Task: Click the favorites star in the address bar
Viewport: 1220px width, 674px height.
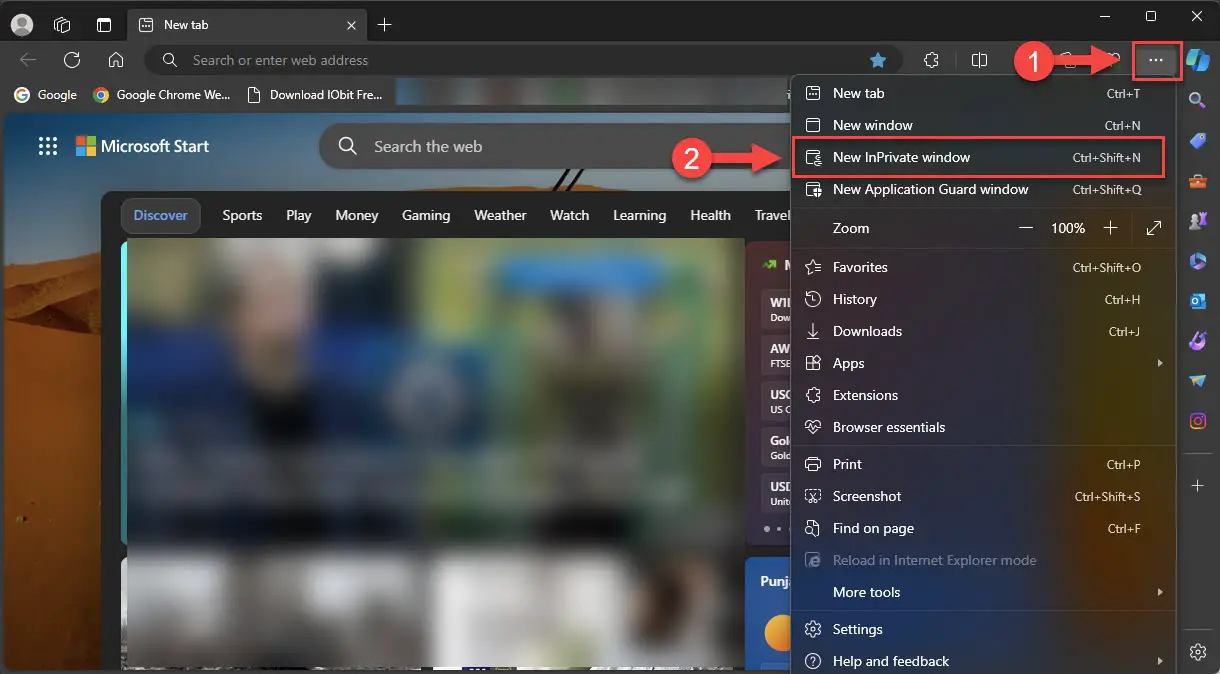Action: point(878,60)
